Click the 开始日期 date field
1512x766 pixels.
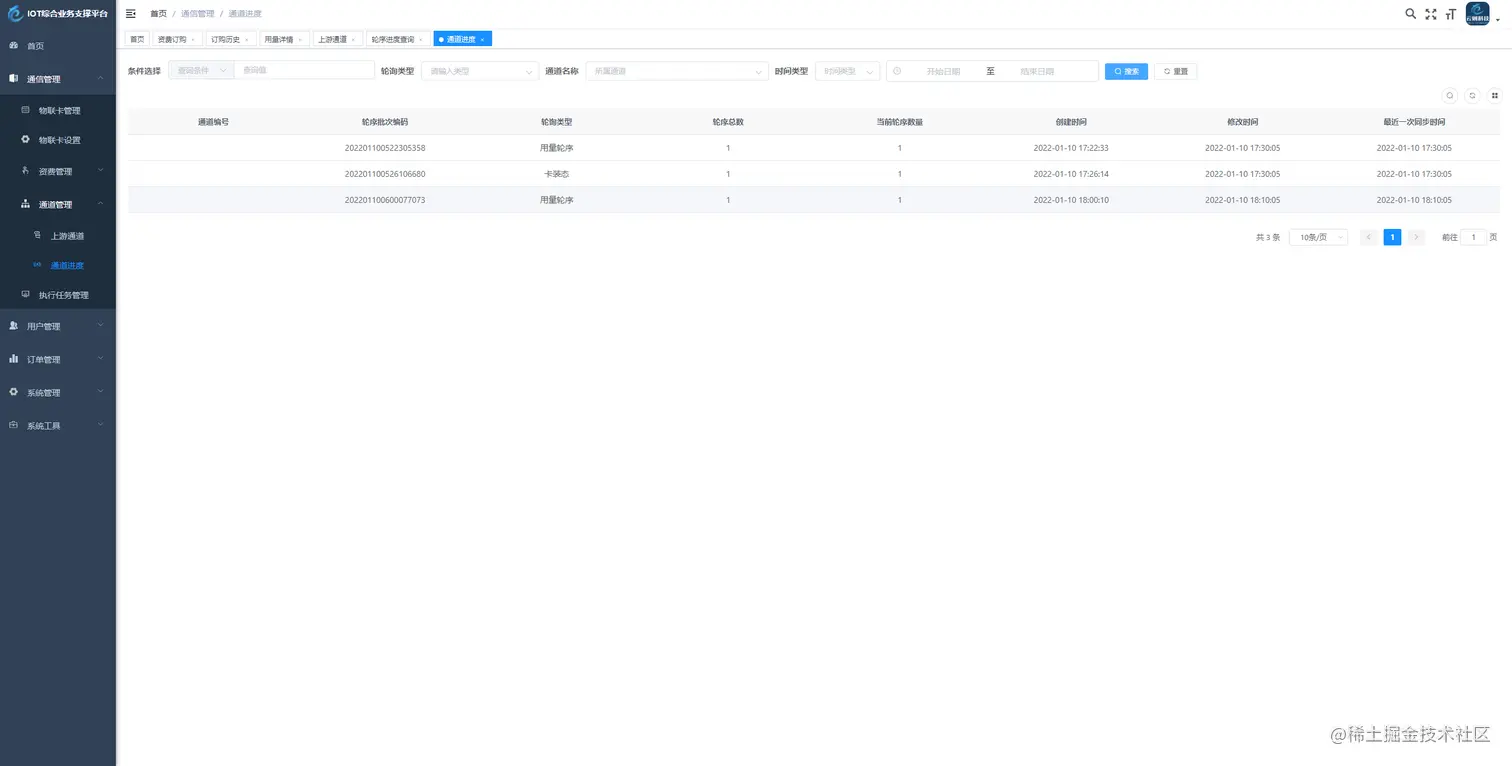(943, 71)
